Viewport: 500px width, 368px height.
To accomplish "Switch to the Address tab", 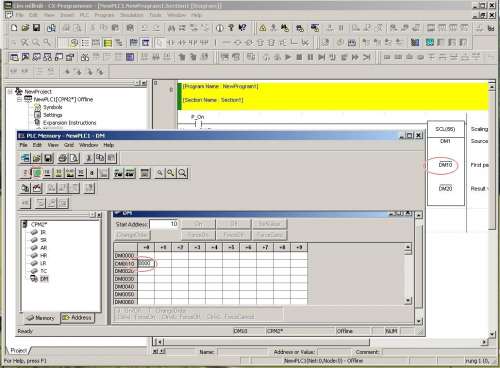I will click(x=77, y=318).
